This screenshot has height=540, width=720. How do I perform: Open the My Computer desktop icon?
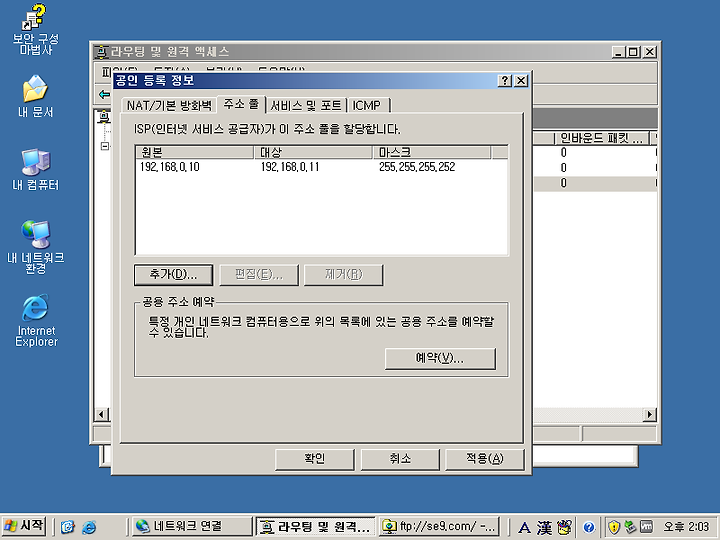coord(35,169)
